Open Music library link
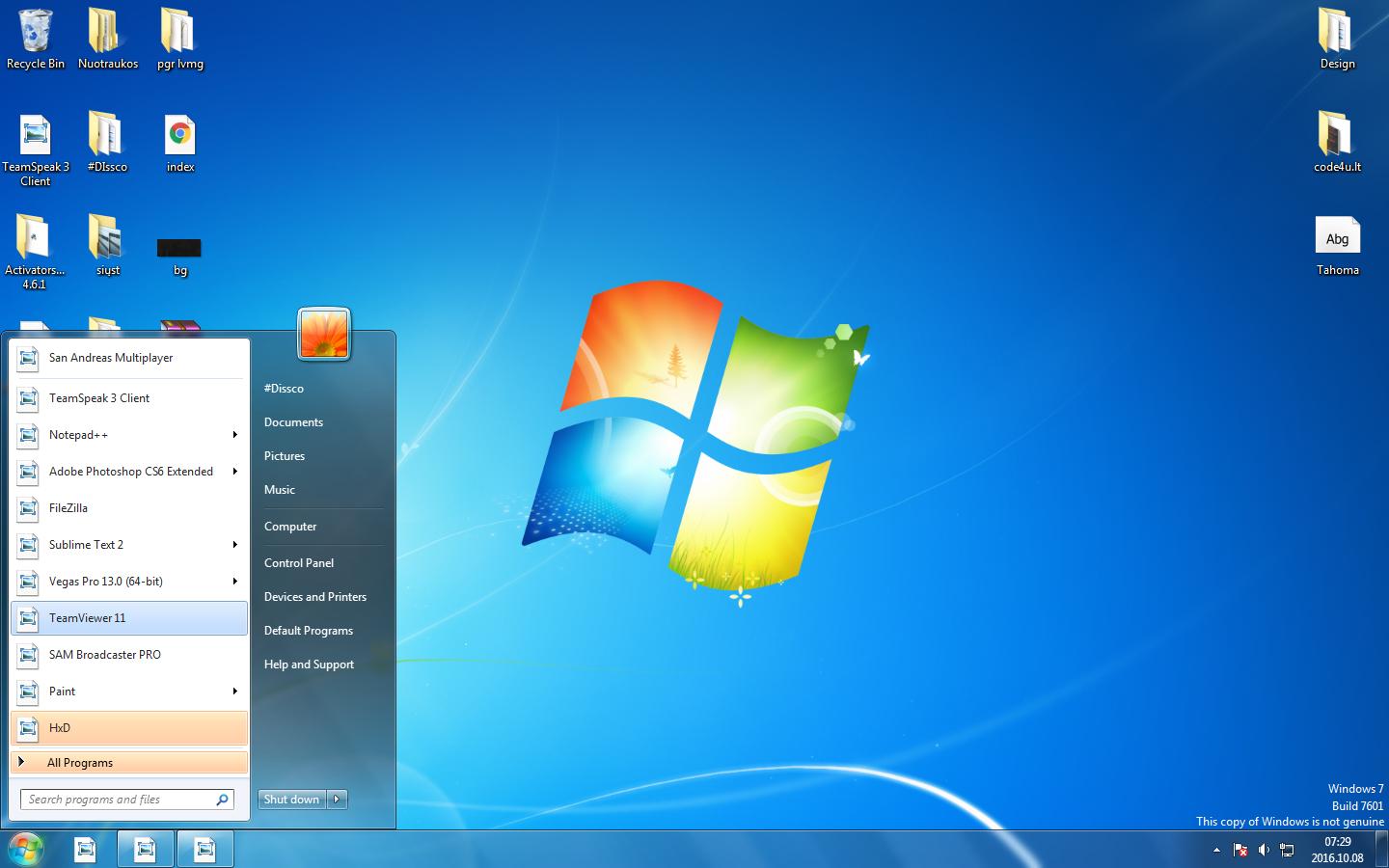 (x=280, y=490)
